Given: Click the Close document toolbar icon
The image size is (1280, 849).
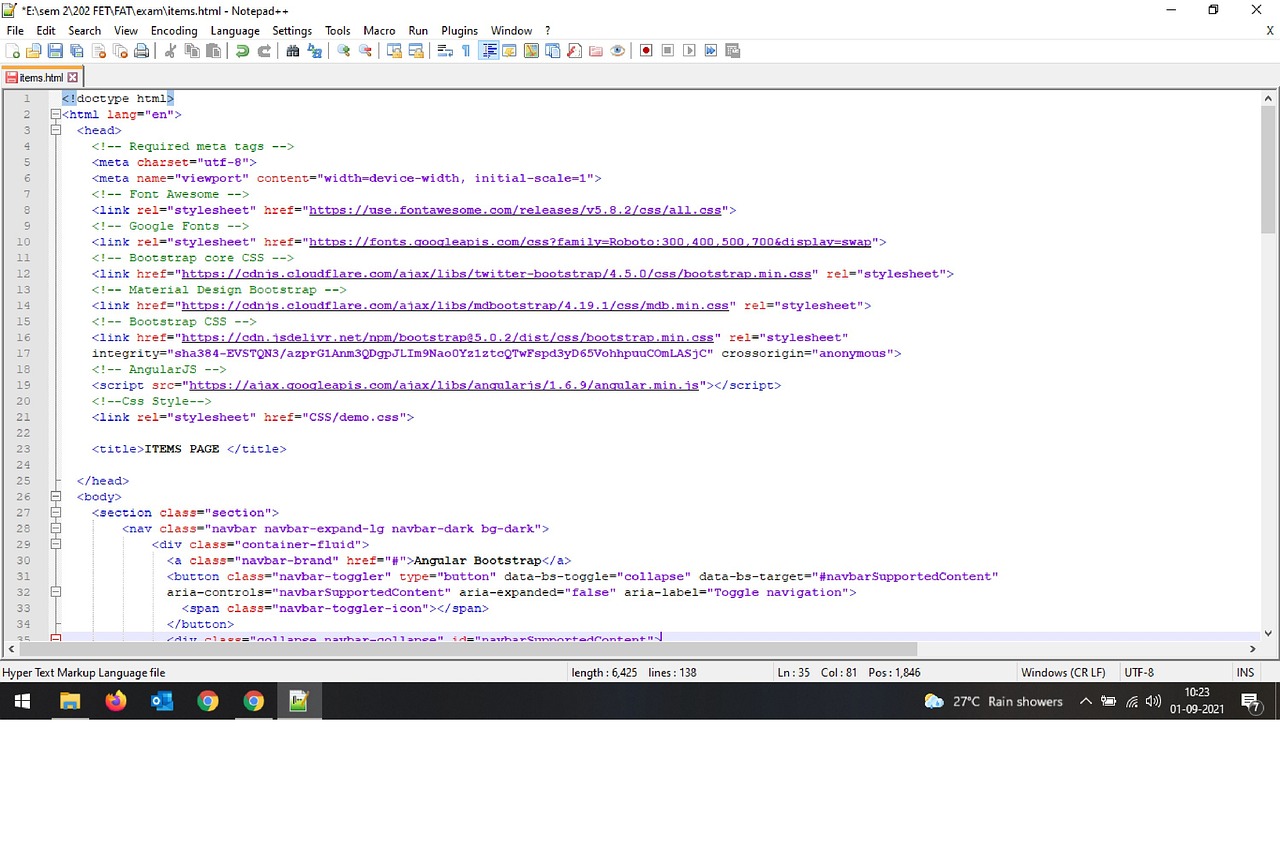Looking at the screenshot, I should pos(99,51).
